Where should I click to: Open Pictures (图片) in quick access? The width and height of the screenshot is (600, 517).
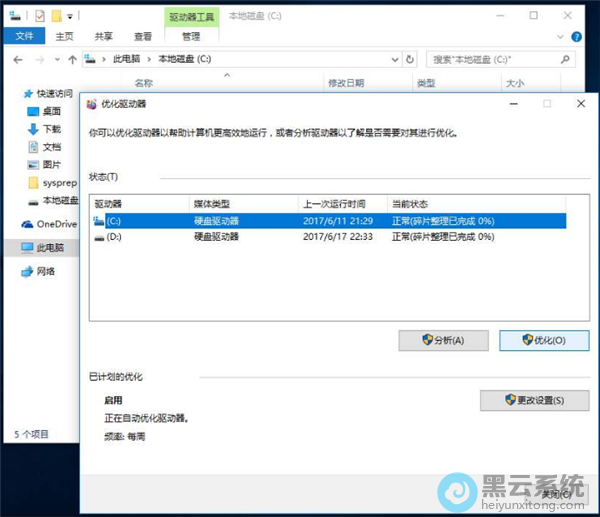click(x=33, y=165)
